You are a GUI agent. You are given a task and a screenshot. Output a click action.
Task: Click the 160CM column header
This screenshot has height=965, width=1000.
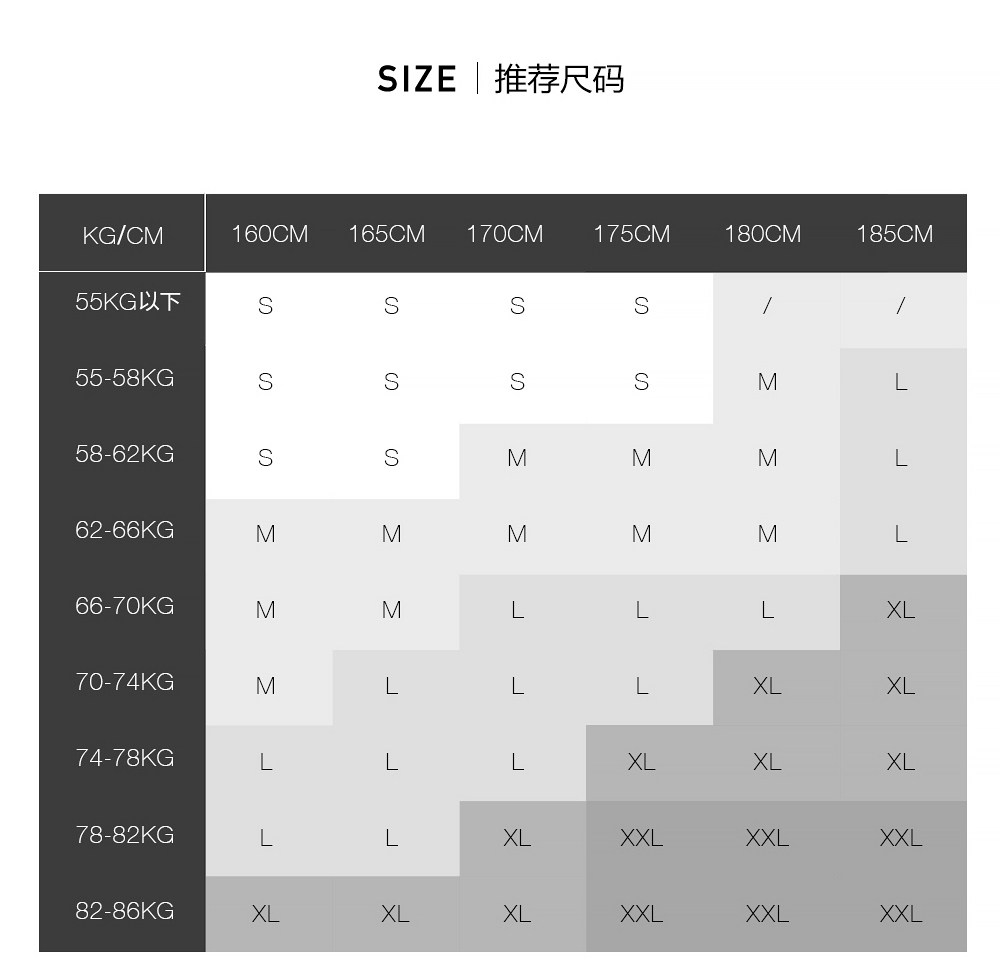[x=269, y=234]
